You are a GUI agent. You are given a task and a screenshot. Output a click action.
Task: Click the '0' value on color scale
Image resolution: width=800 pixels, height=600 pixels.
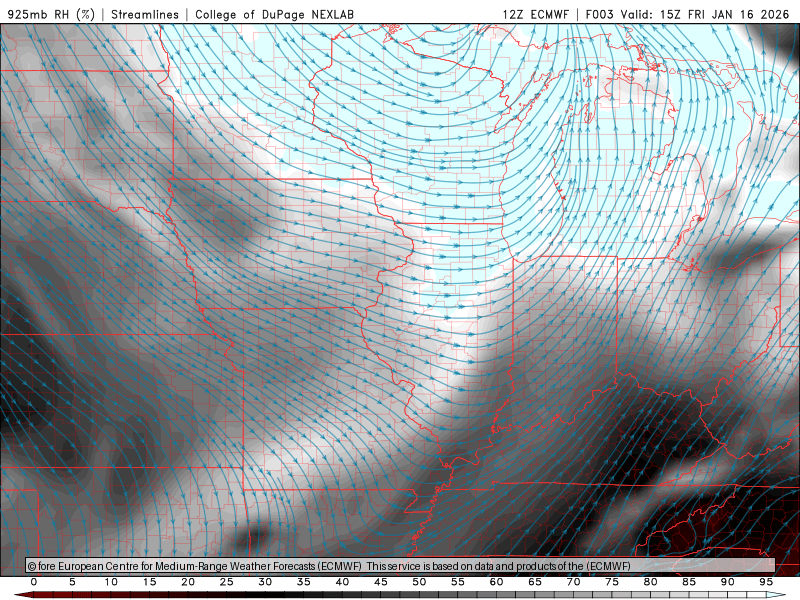tap(34, 582)
